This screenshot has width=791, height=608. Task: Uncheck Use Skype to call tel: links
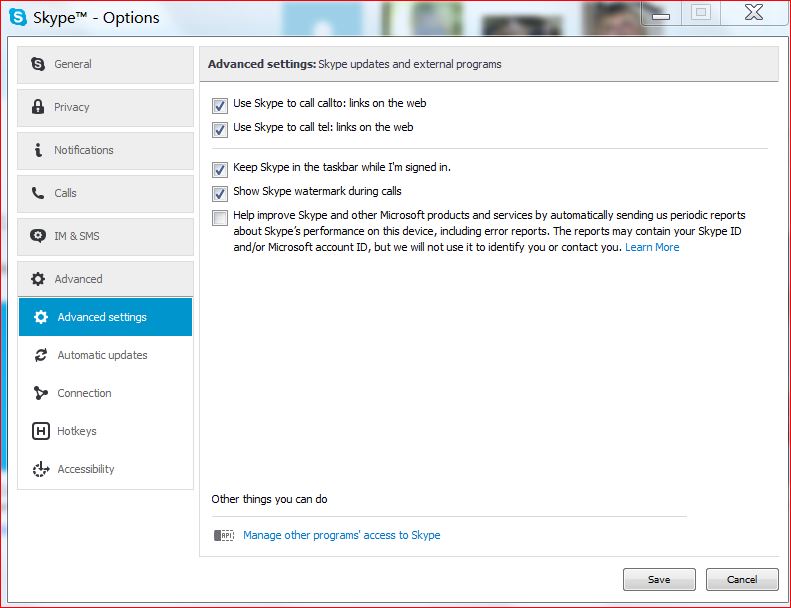tap(219, 130)
